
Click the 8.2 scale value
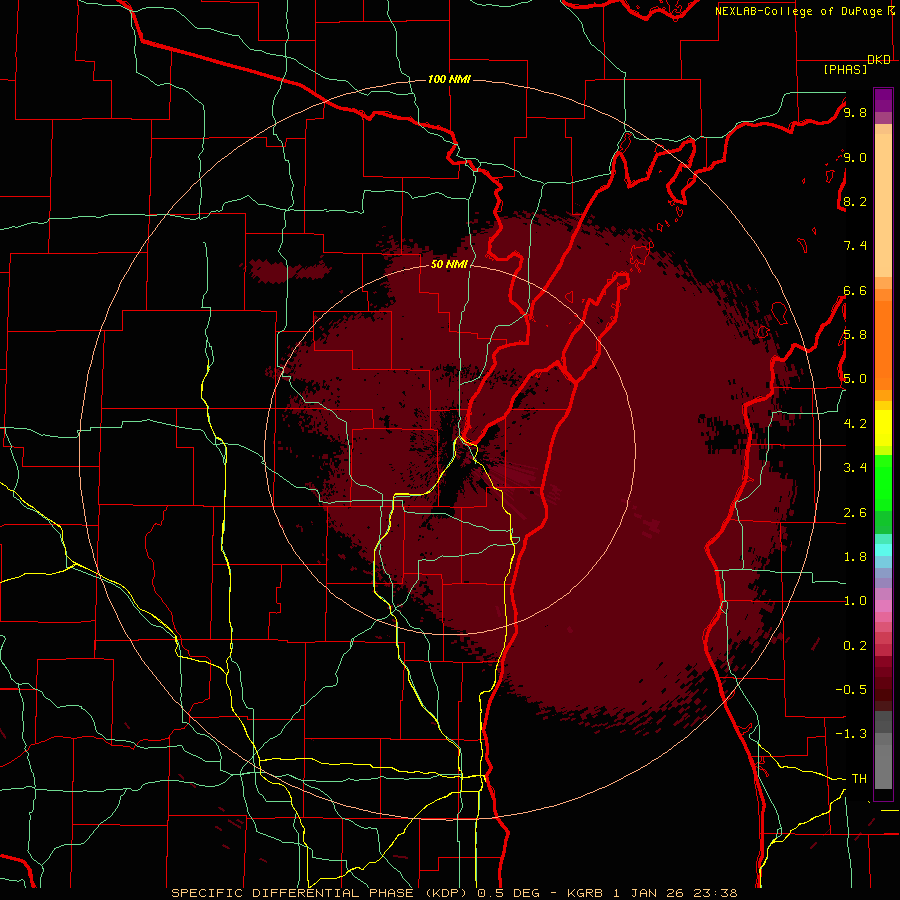pyautogui.click(x=855, y=201)
